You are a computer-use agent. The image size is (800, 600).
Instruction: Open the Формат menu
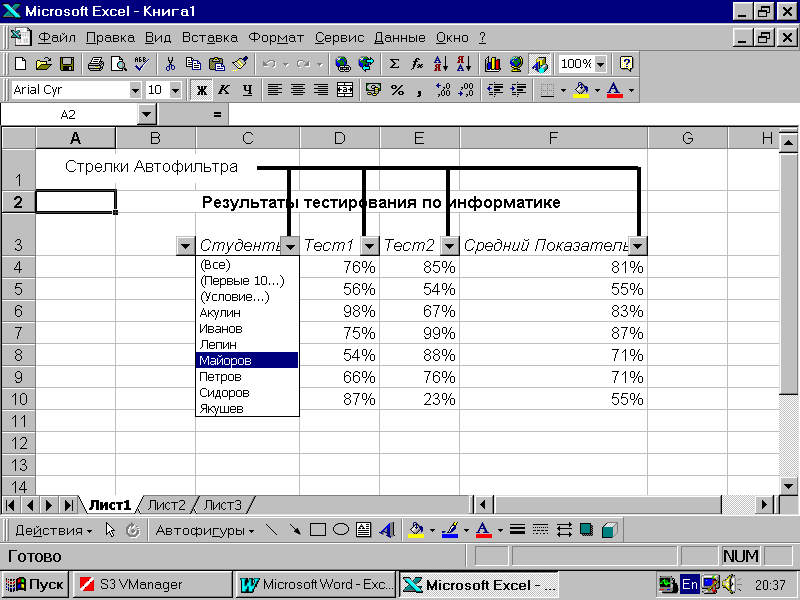pyautogui.click(x=275, y=38)
